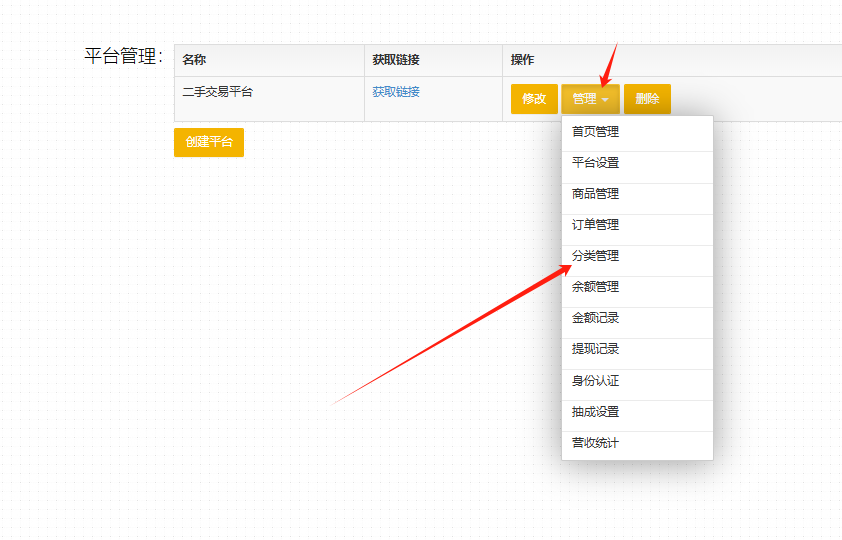Image resolution: width=842 pixels, height=540 pixels.
Task: Select 首页管理 from the menu
Action: click(637, 132)
